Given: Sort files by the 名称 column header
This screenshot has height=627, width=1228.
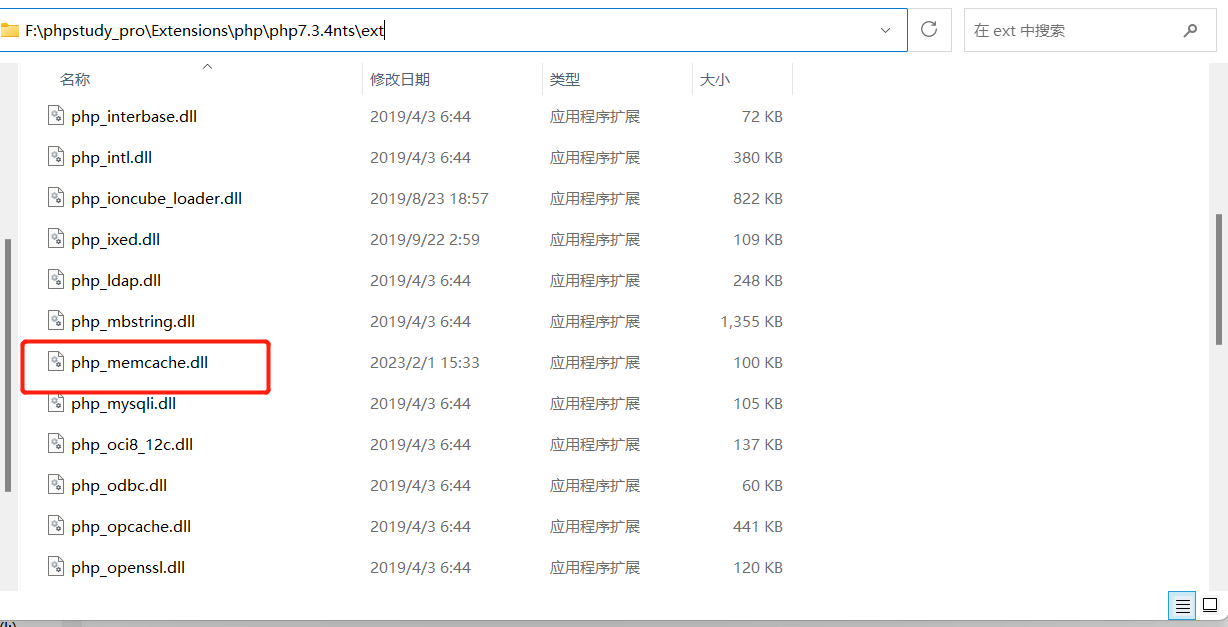Looking at the screenshot, I should (x=75, y=80).
